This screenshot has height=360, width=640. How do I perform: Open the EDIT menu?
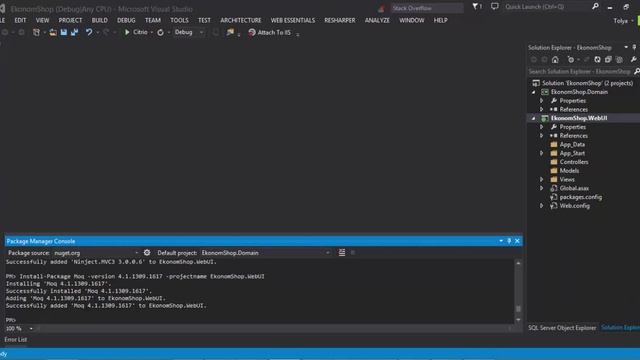[20, 20]
